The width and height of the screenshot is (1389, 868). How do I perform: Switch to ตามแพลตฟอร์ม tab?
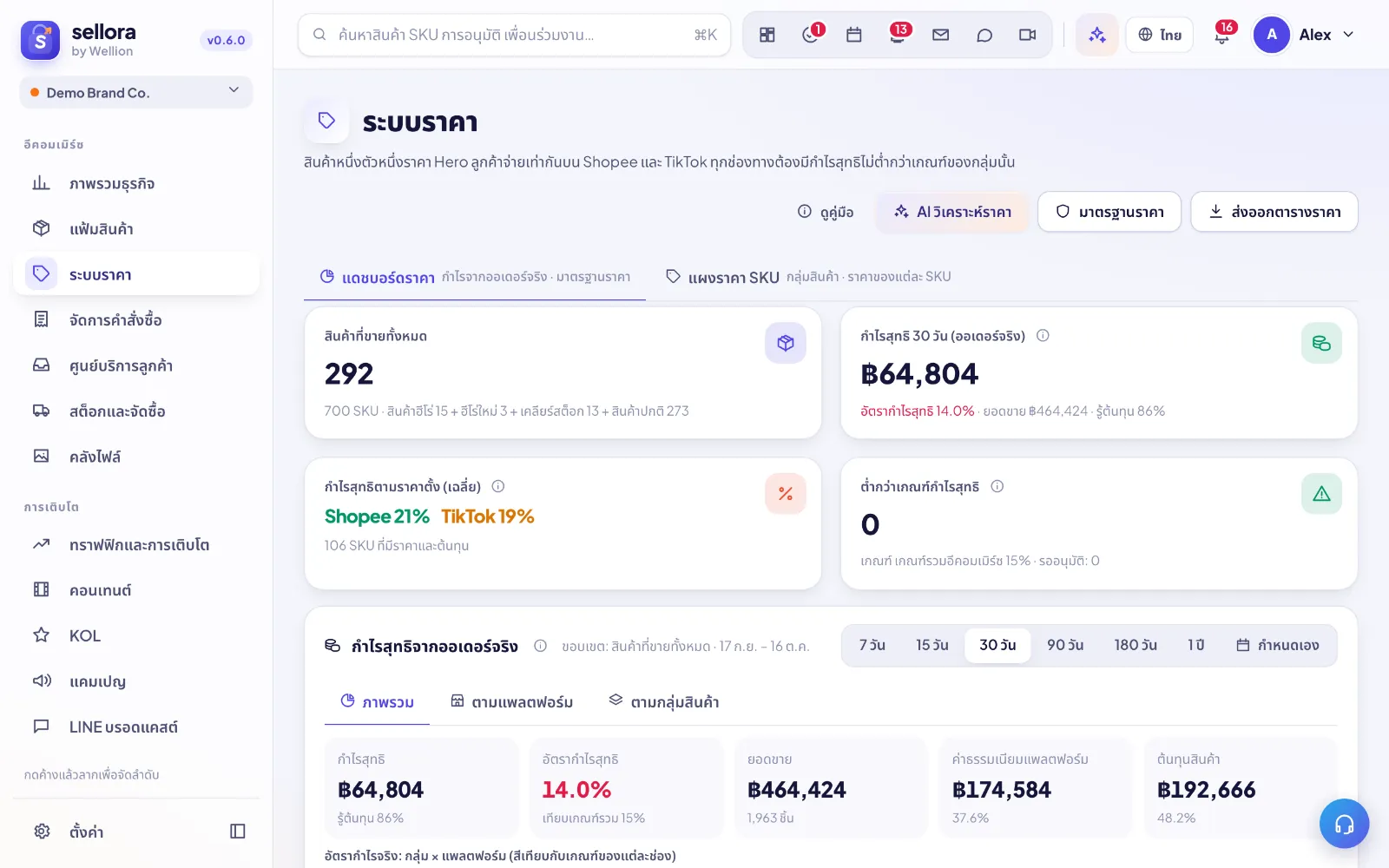[x=511, y=701]
